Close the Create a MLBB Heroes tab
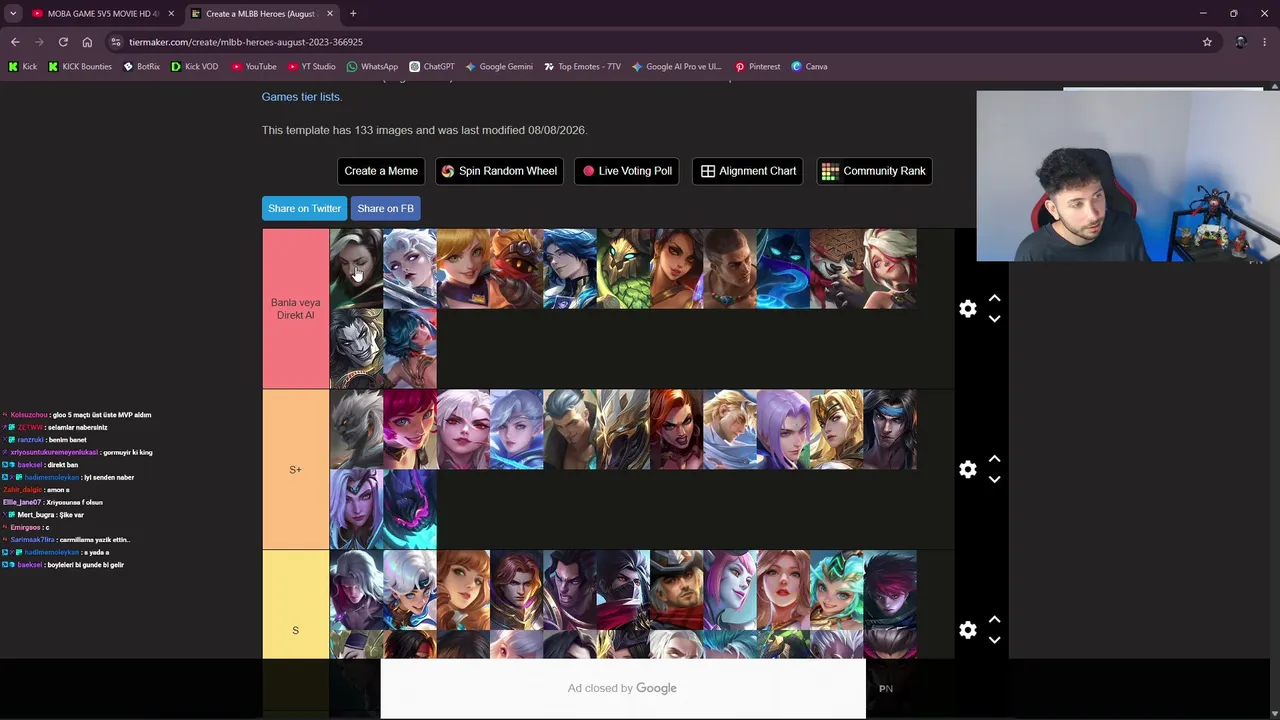 [329, 13]
